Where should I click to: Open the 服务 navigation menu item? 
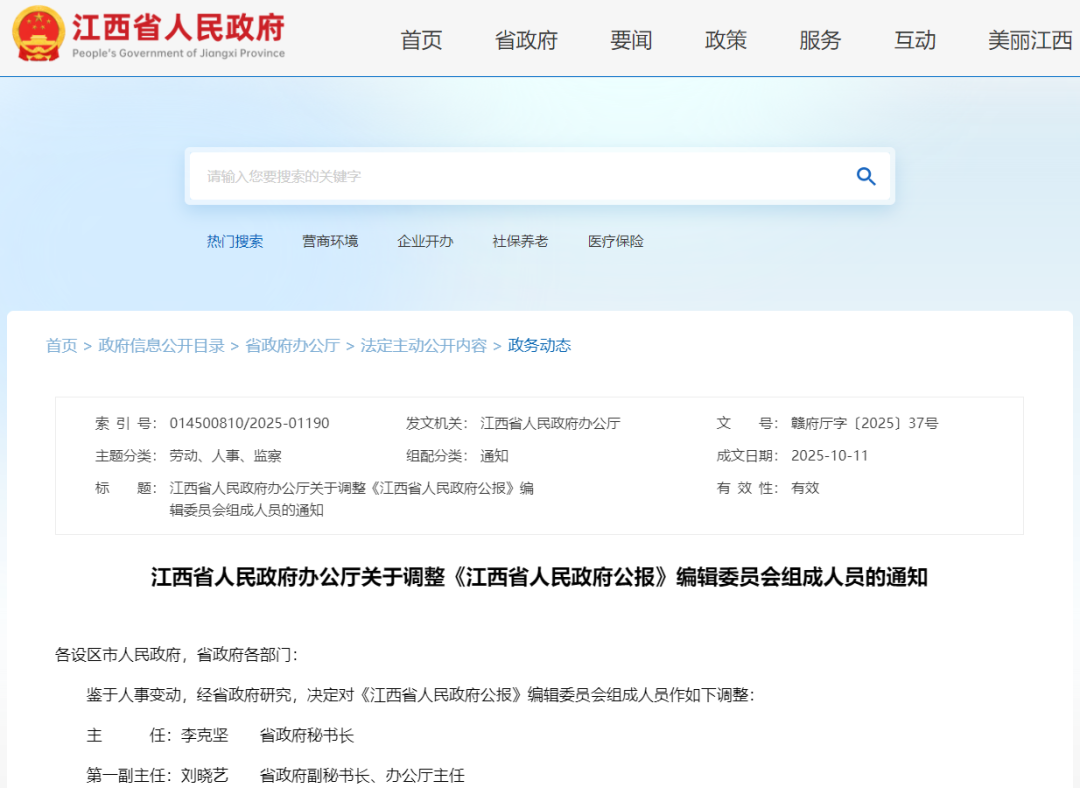point(820,40)
